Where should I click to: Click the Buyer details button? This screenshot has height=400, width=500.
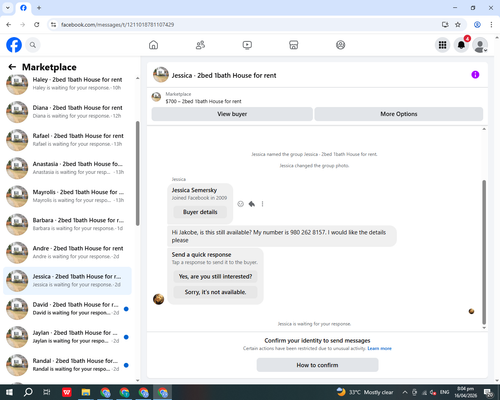pyautogui.click(x=200, y=212)
